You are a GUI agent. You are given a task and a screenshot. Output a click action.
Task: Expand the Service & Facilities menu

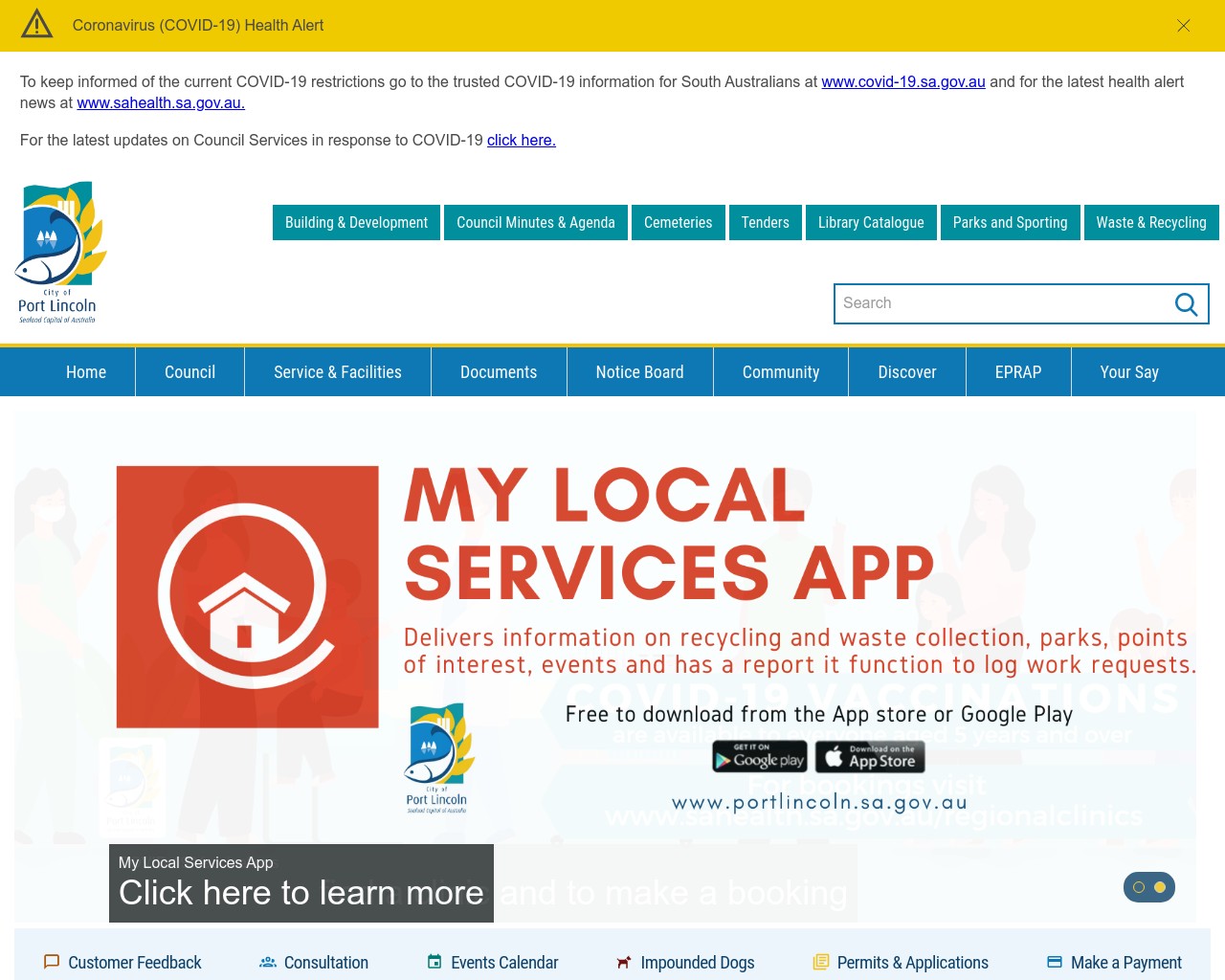[338, 372]
